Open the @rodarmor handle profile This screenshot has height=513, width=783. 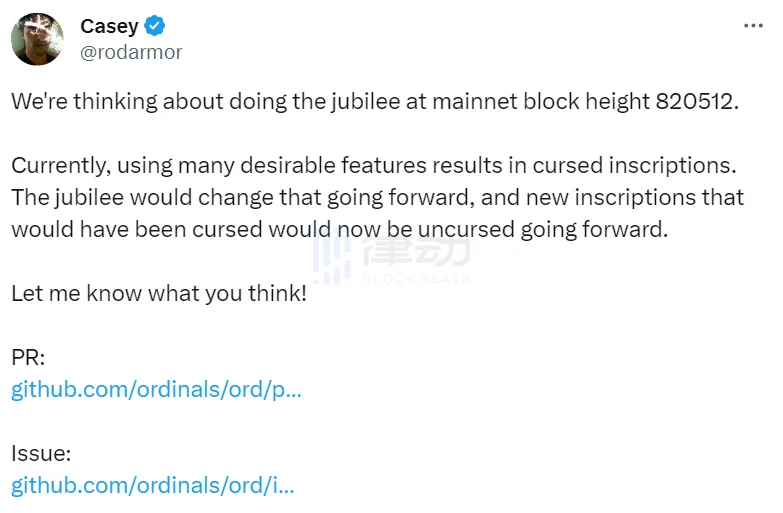pyautogui.click(x=131, y=52)
